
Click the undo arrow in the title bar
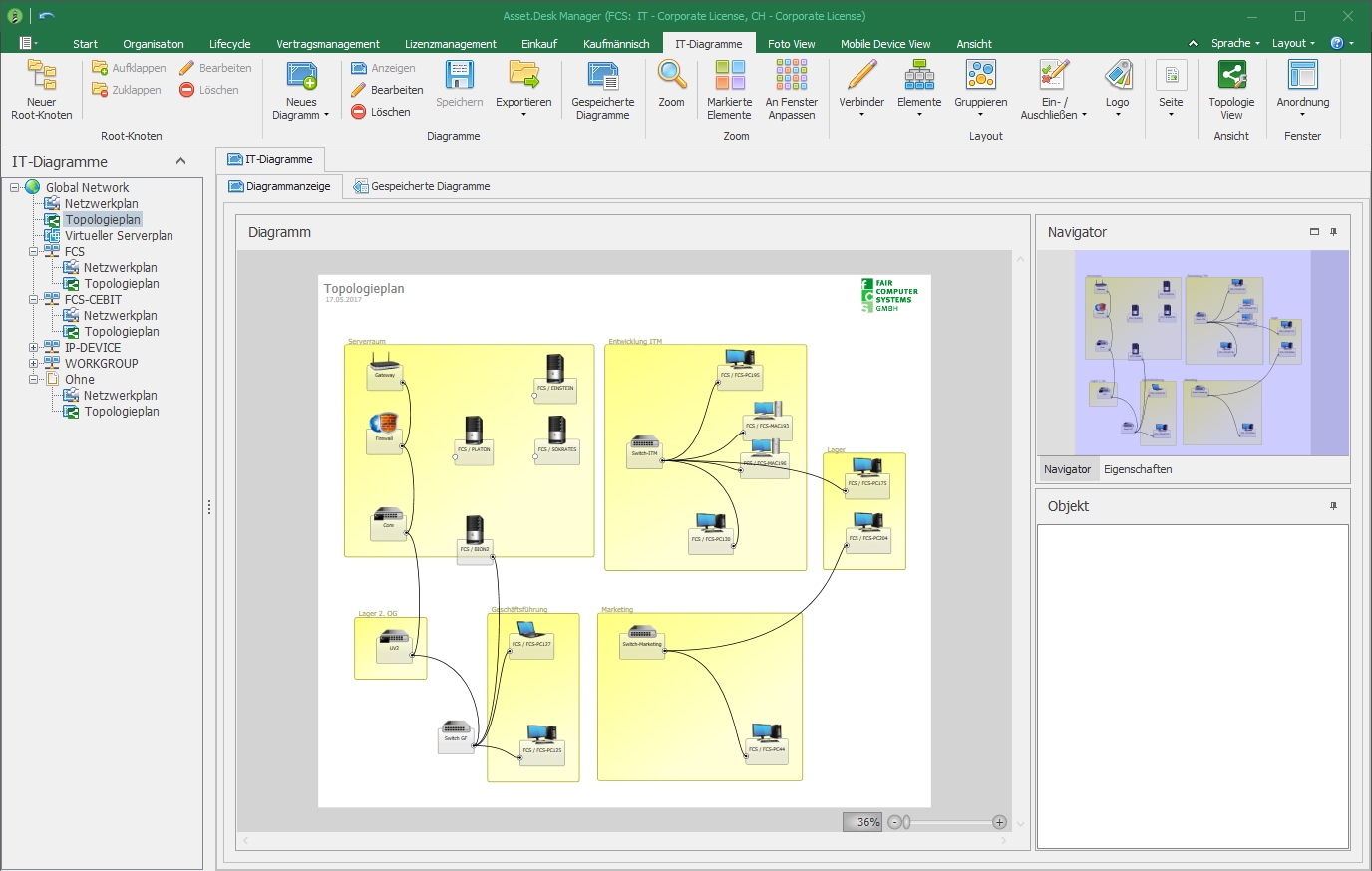(47, 16)
